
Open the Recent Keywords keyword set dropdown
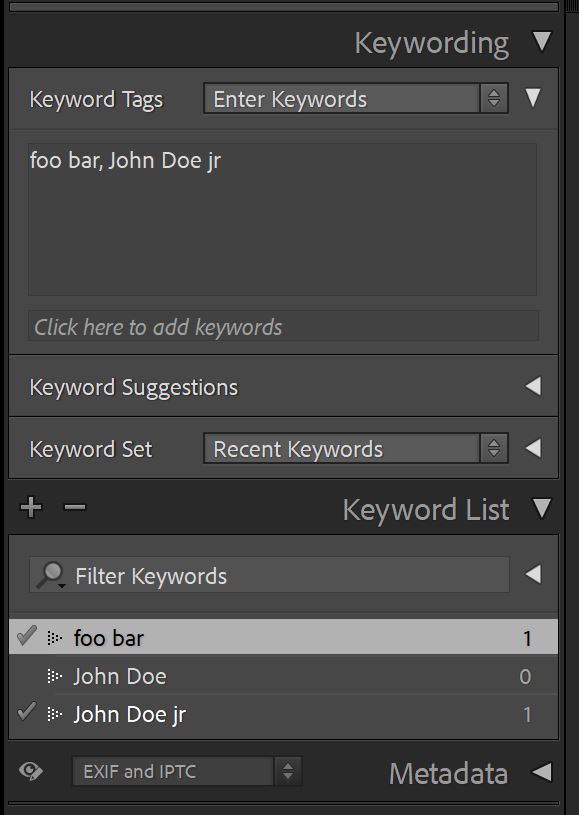493,449
